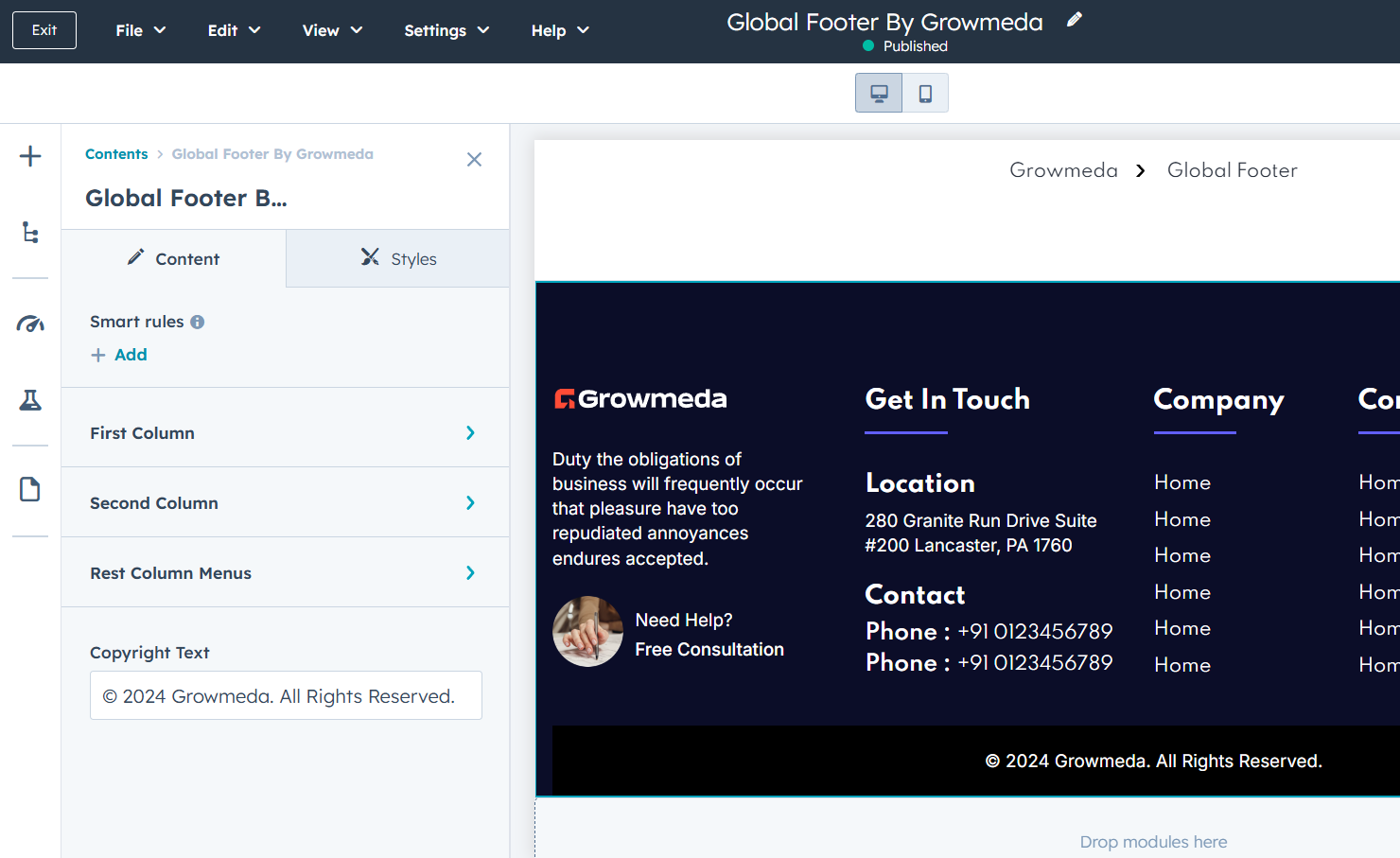
Task: Click the Exit button
Action: coord(44,30)
